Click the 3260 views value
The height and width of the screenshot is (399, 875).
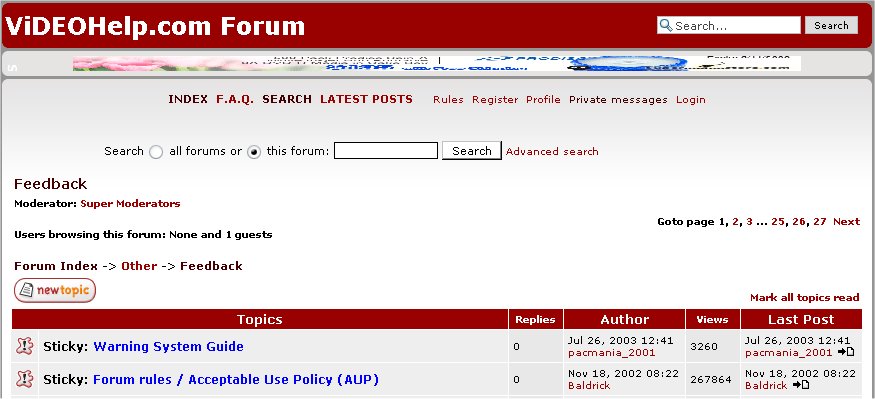pyautogui.click(x=704, y=347)
